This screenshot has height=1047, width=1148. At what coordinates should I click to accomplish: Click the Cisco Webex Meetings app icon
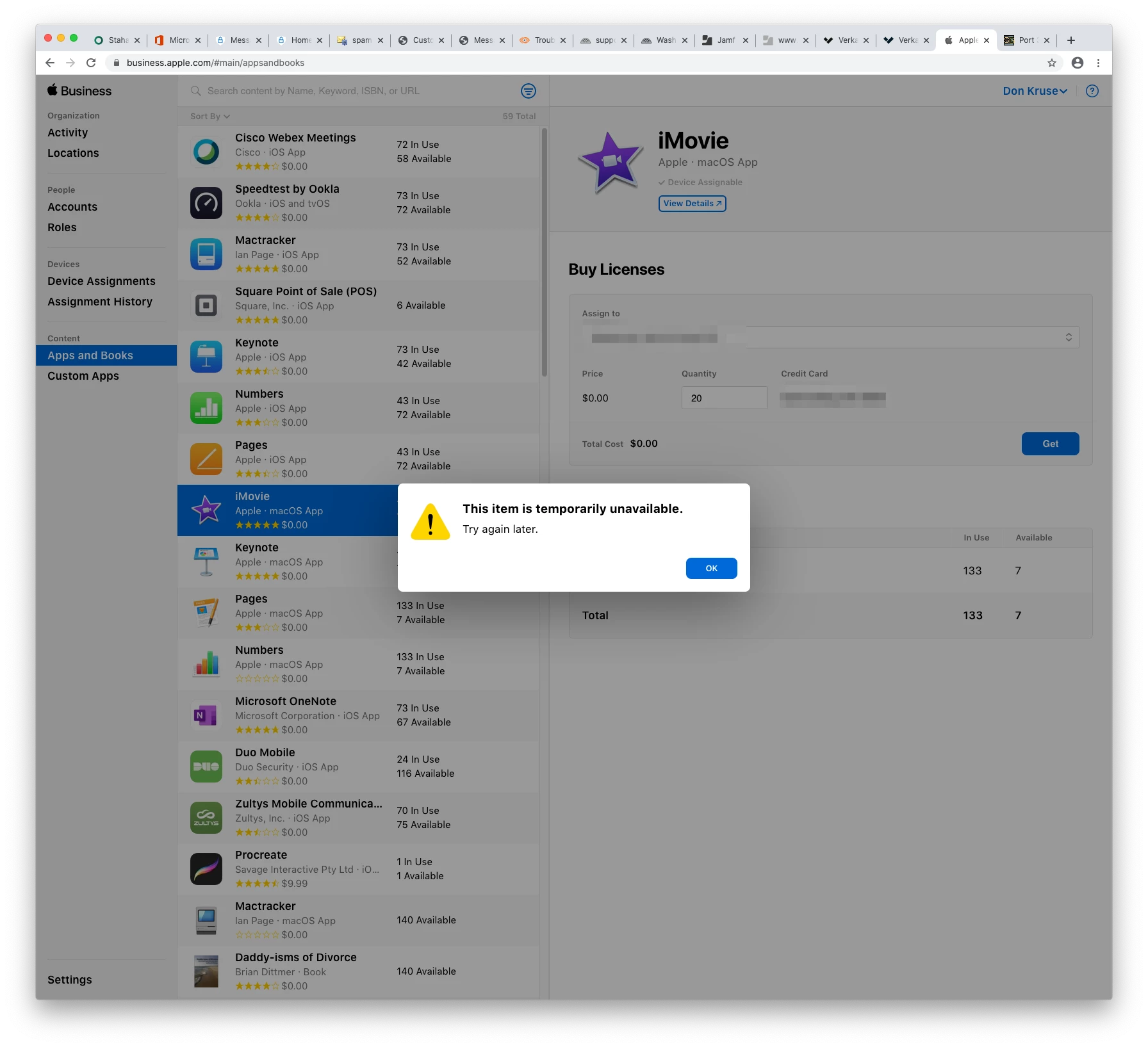click(206, 152)
